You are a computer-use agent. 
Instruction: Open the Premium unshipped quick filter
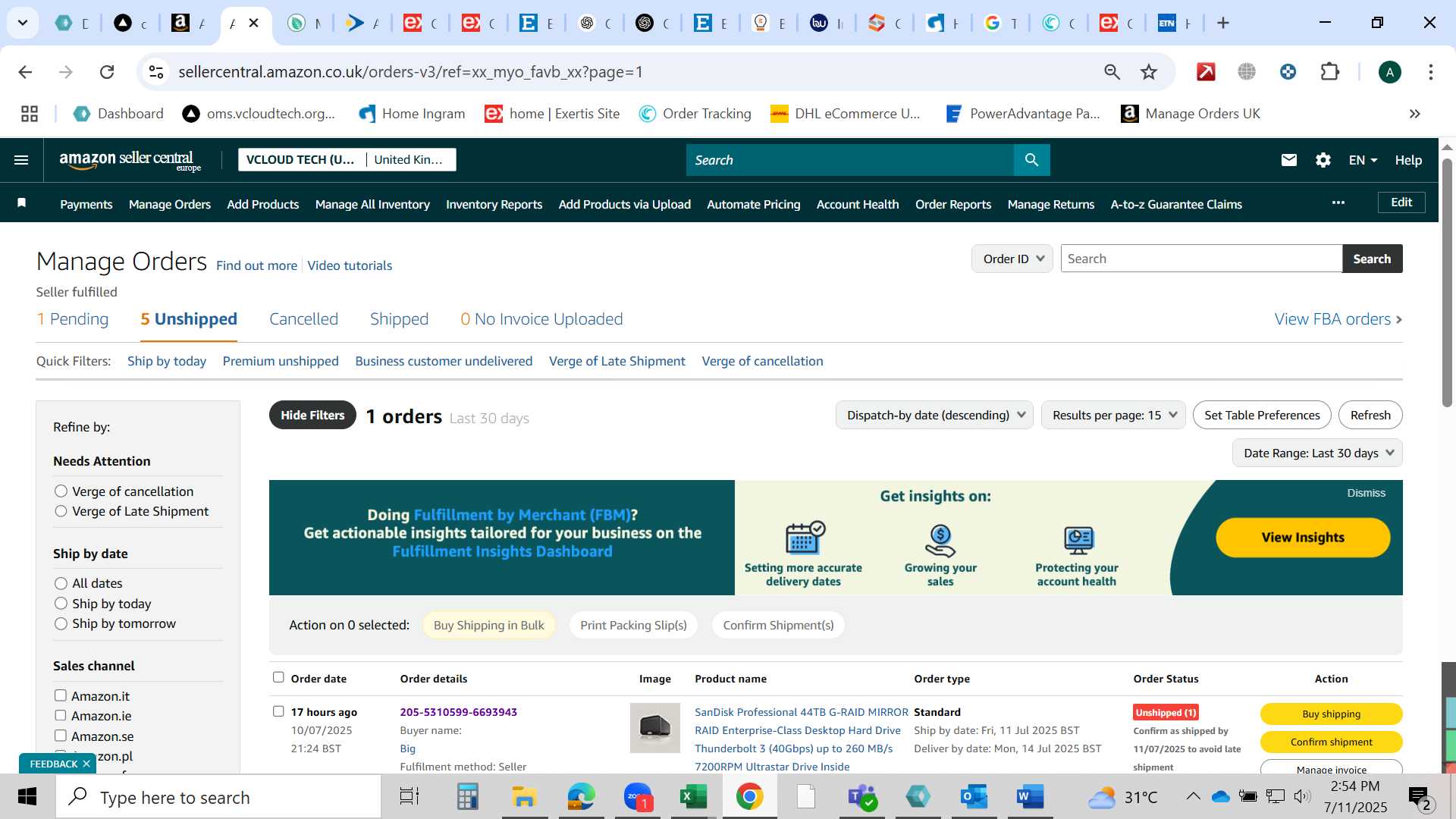tap(281, 361)
